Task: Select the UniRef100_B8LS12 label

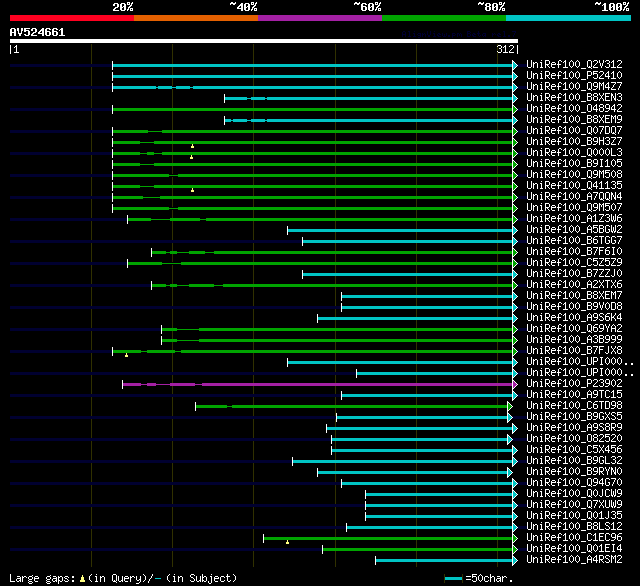Action: [x=574, y=527]
